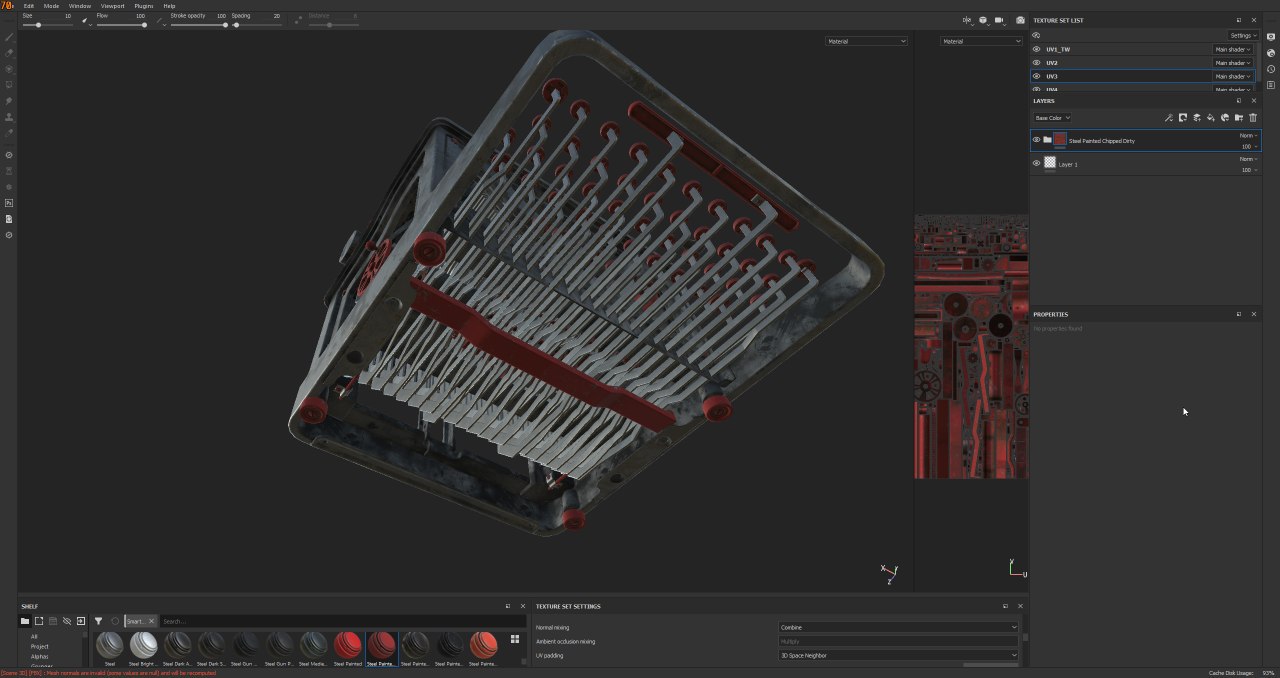Hide Layer 1 in Layers panel
Screen dimensions: 1280x678
pos(1036,163)
